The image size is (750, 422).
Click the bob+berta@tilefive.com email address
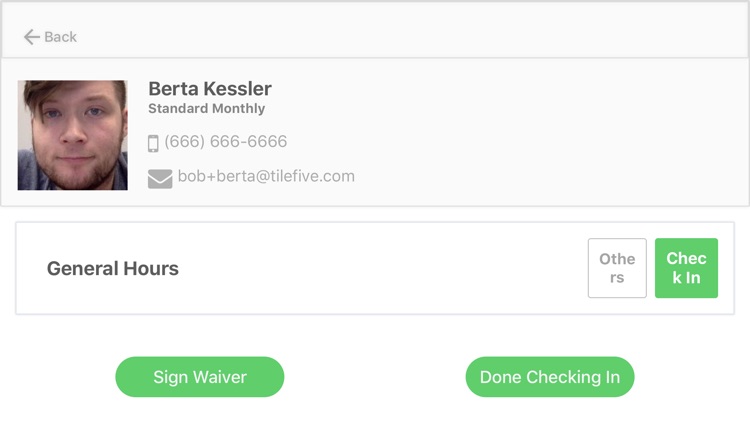coord(266,177)
